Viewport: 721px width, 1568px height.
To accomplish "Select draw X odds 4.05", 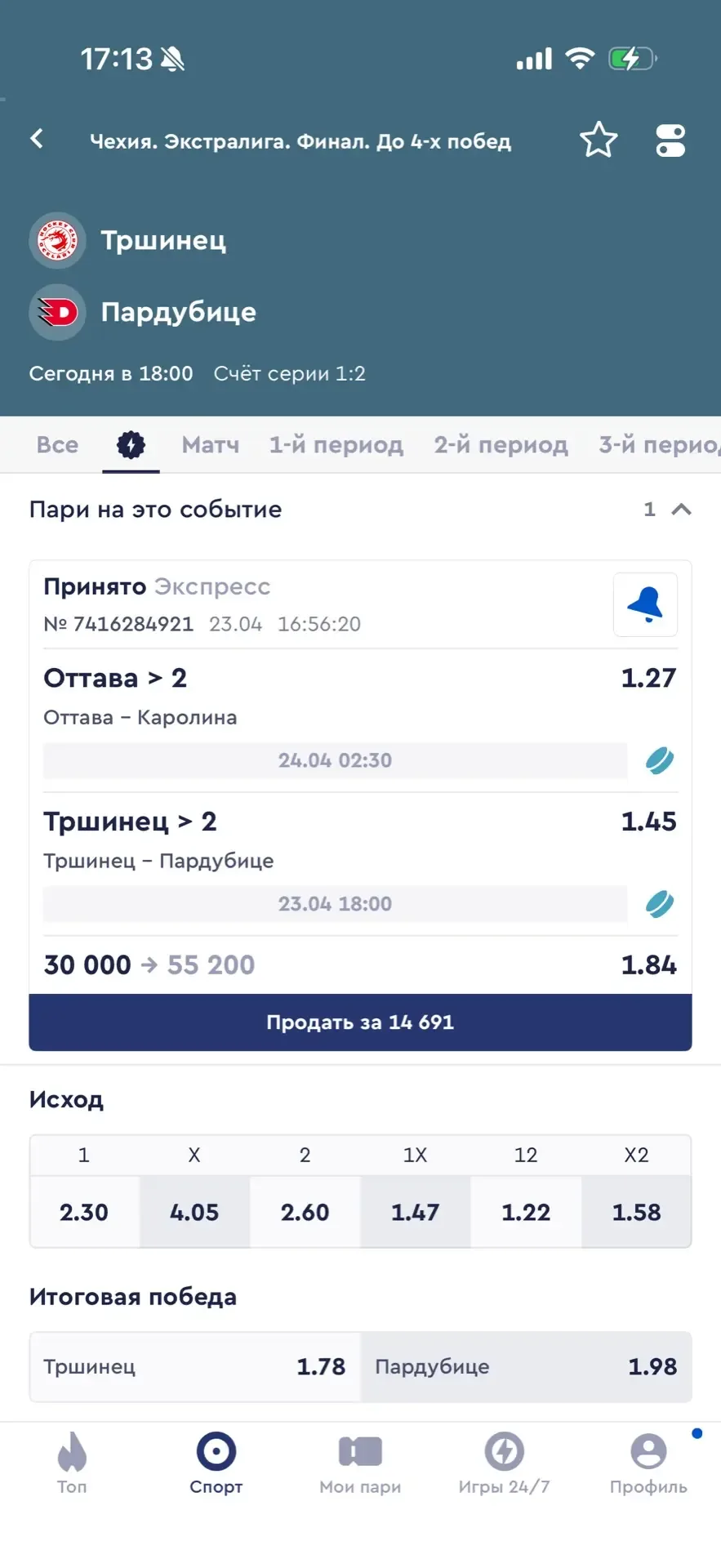I will coord(194,1212).
